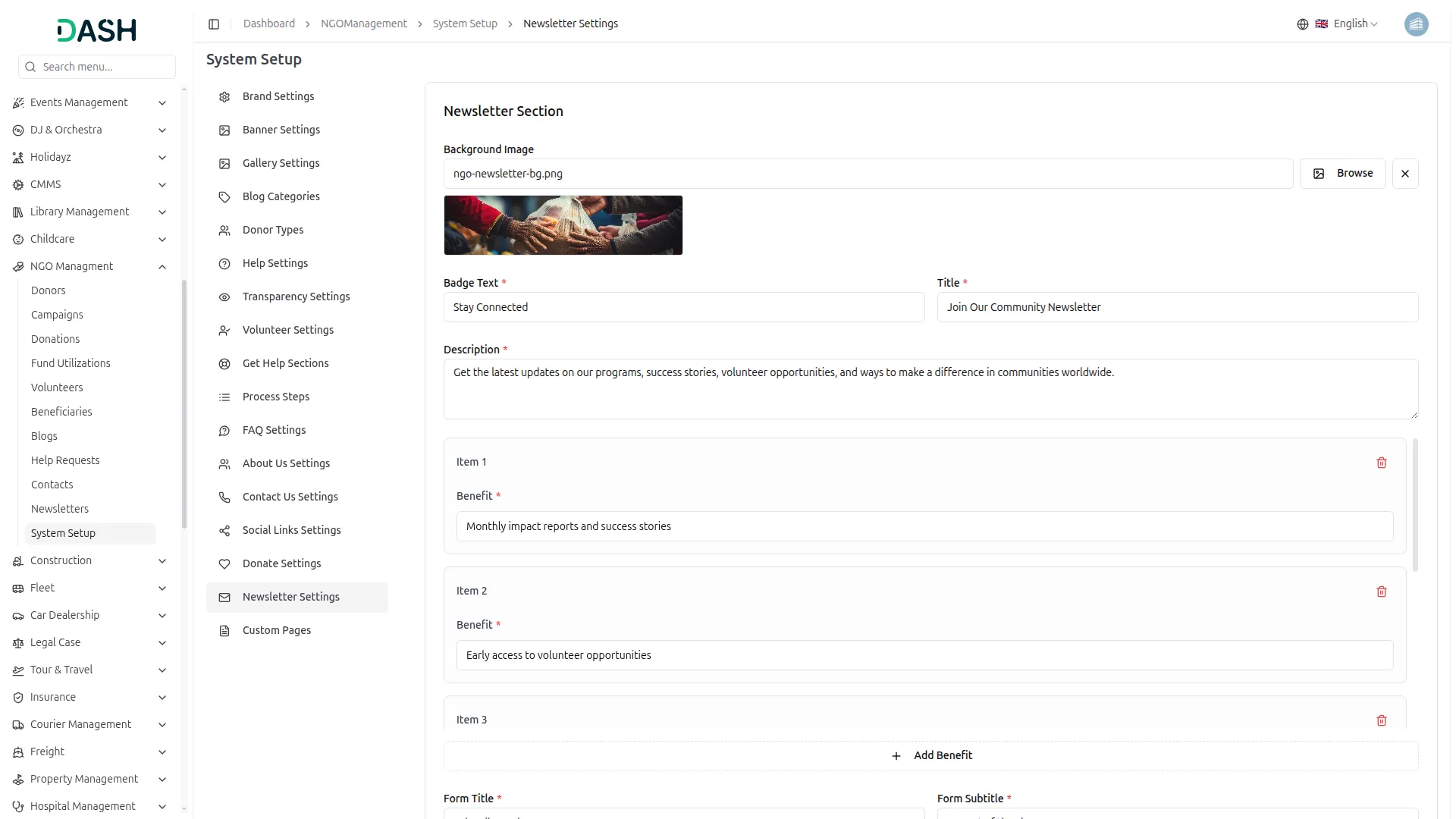This screenshot has width=1456, height=819.
Task: Switch to FAQ Settings tab
Action: pos(274,430)
